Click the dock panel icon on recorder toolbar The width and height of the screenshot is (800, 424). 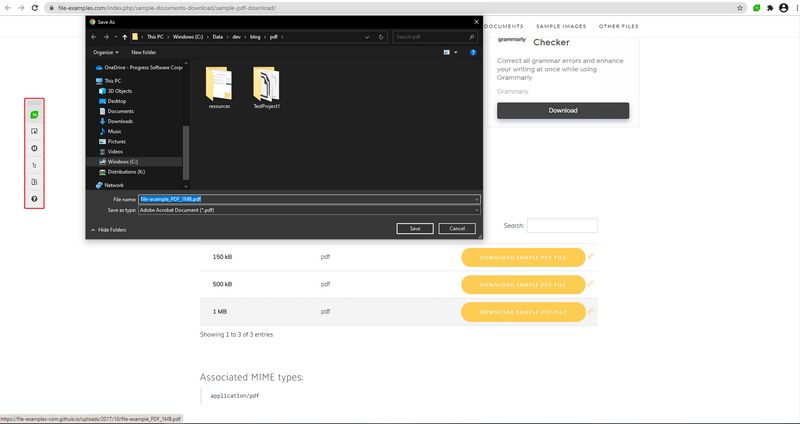(x=34, y=182)
